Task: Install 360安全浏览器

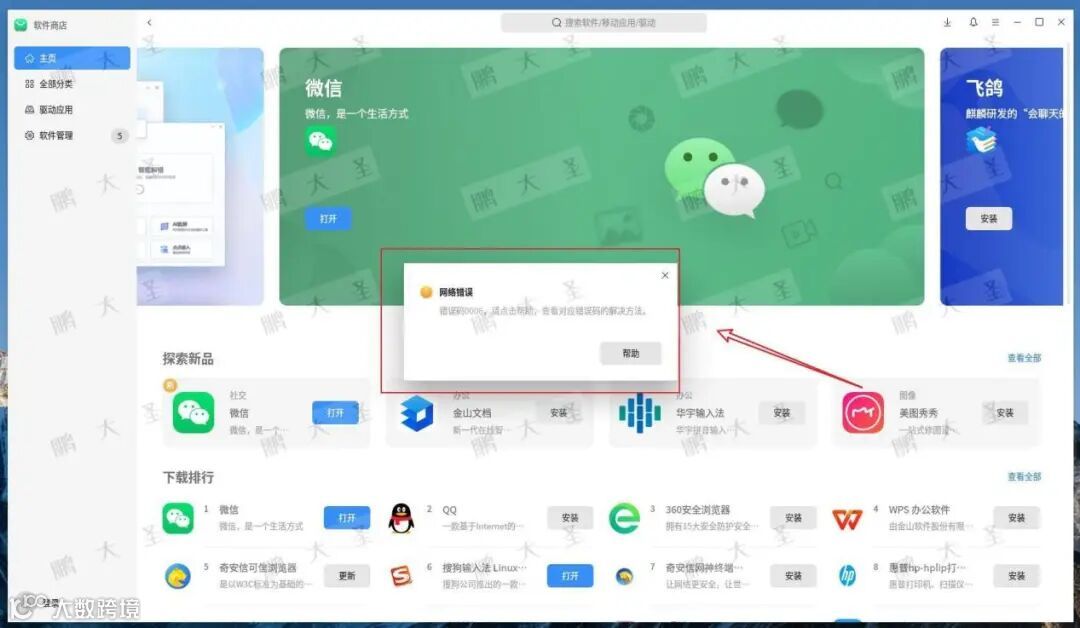Action: point(793,518)
